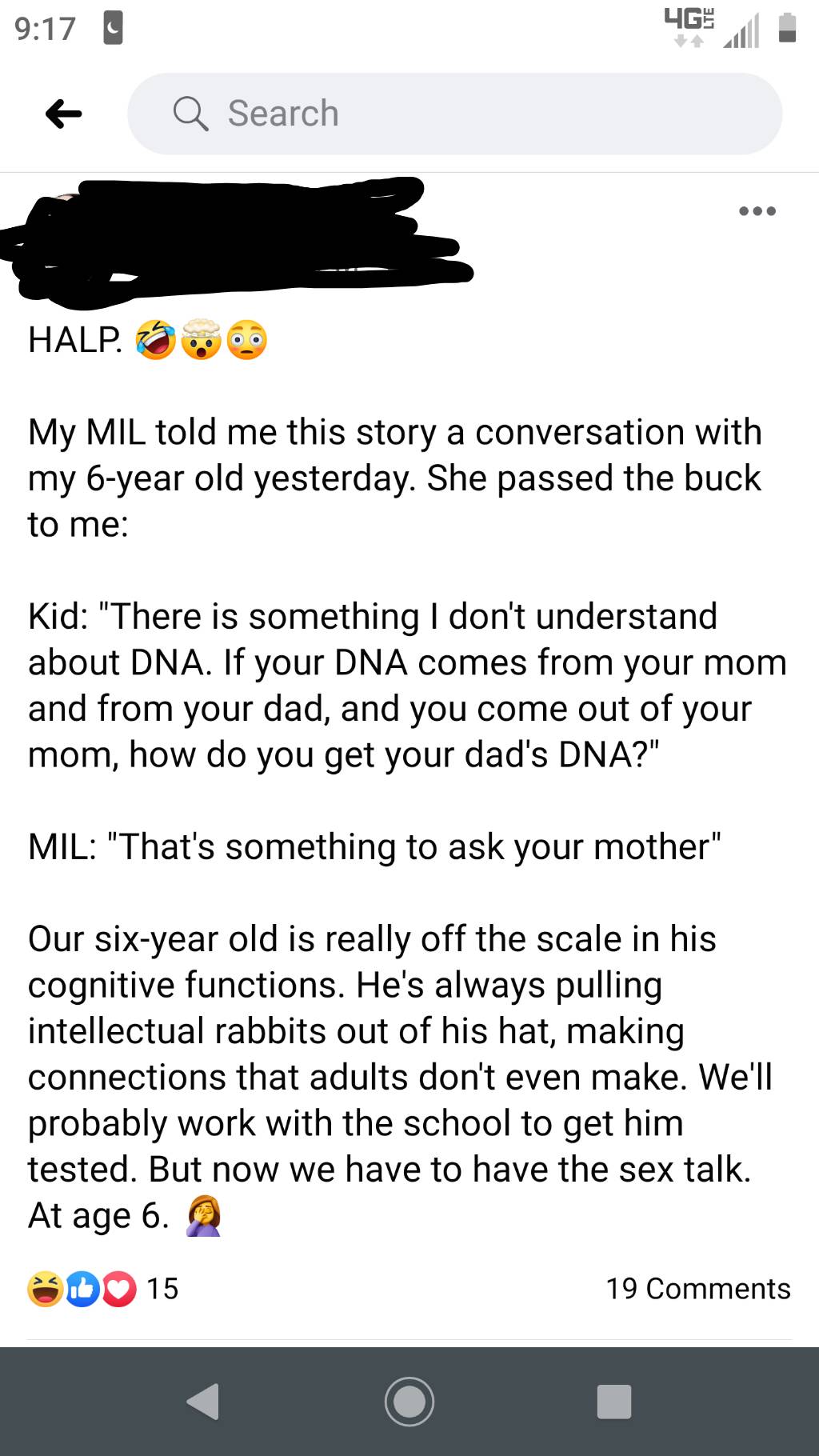
Task: Open the three-dot post options menu
Action: click(757, 211)
